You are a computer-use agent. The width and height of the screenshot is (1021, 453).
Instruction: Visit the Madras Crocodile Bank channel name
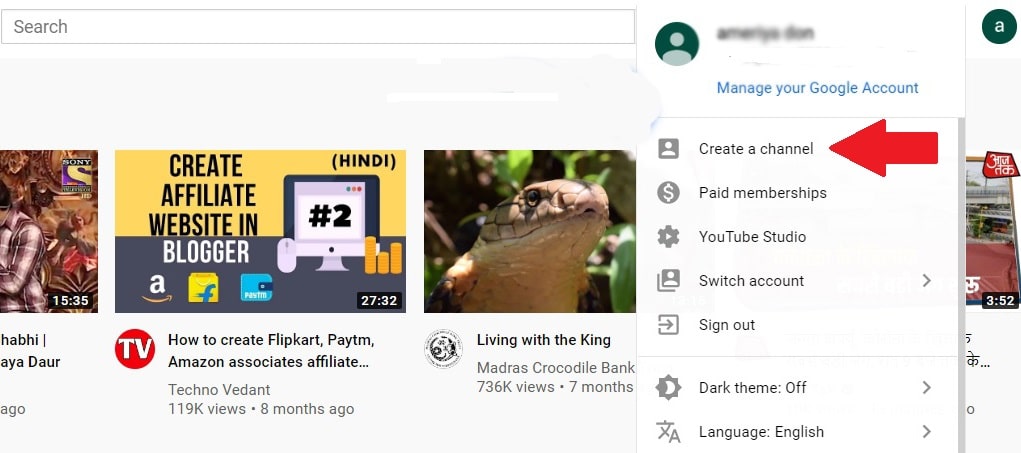[555, 368]
